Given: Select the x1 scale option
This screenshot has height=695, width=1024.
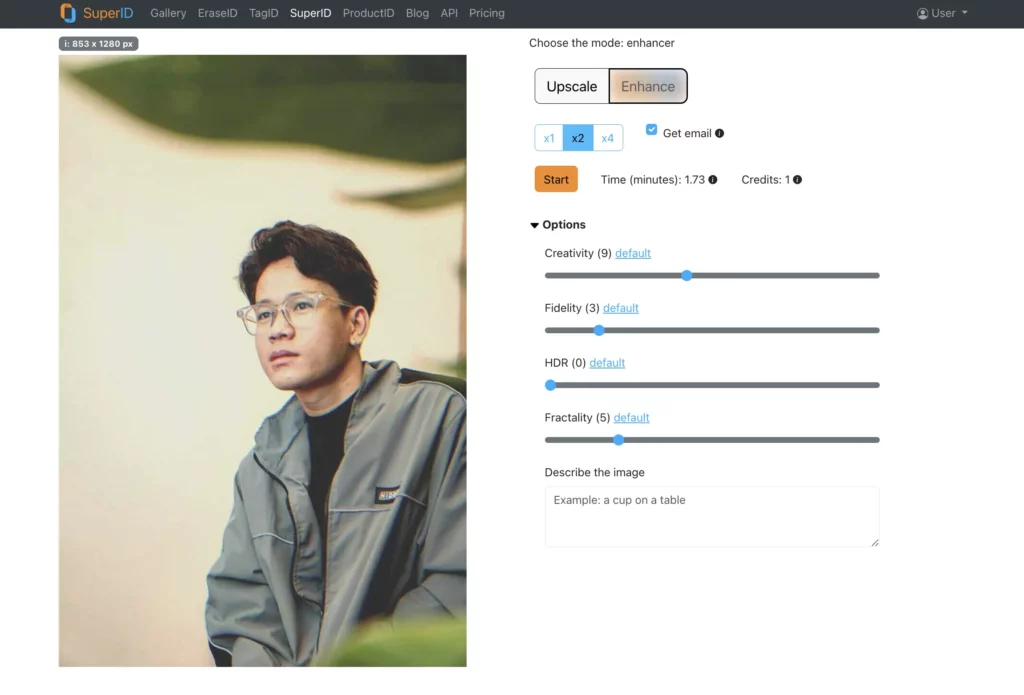Looking at the screenshot, I should pos(549,138).
